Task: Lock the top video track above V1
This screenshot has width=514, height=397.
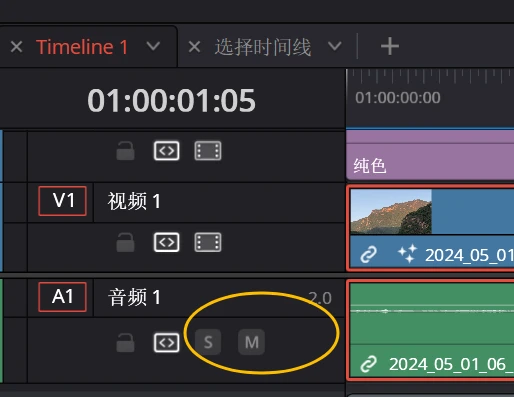Action: pos(125,151)
